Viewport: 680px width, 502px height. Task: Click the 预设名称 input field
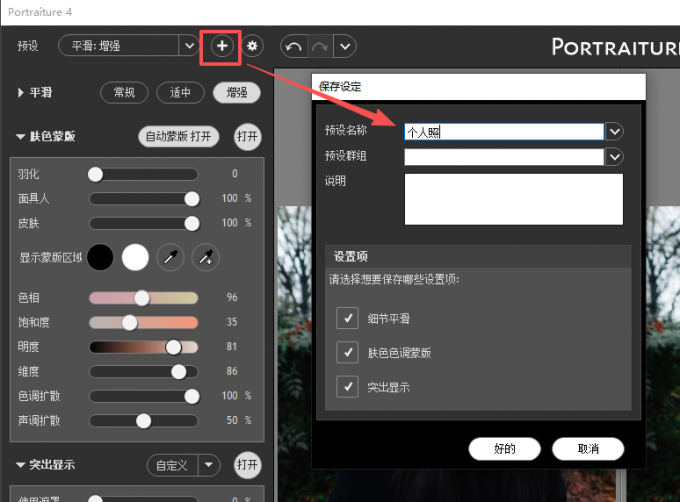tap(504, 132)
